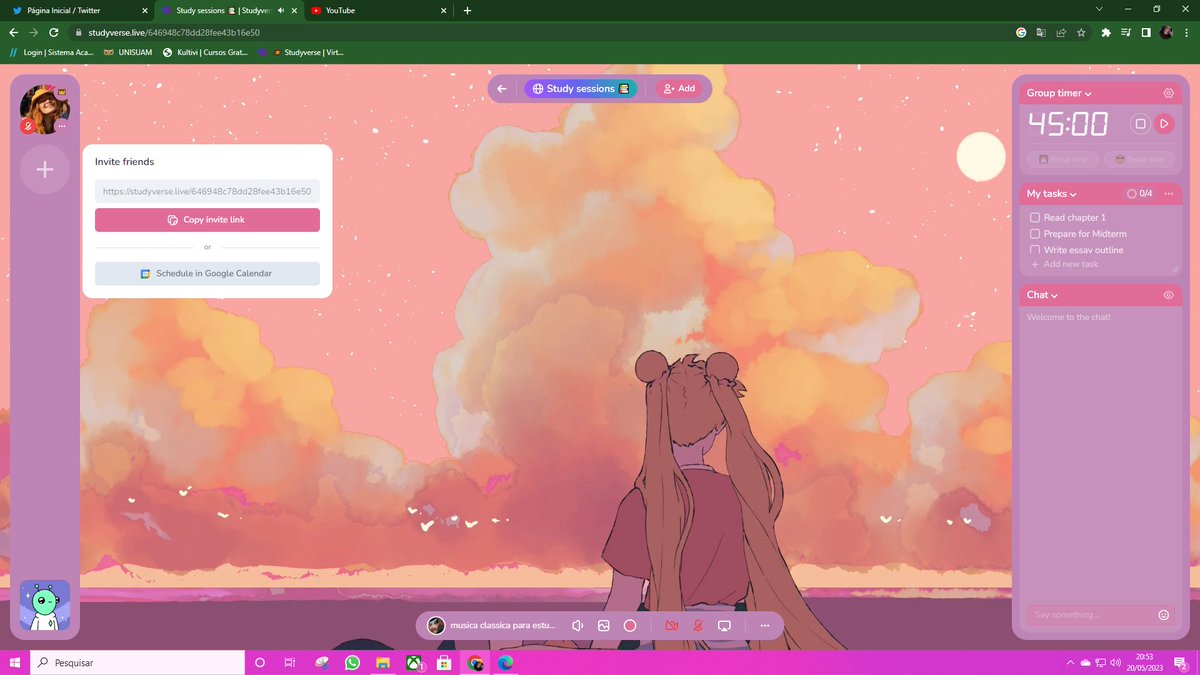The width and height of the screenshot is (1200, 675).
Task: Open the musica classica para estu... music selector
Action: pyautogui.click(x=491, y=626)
